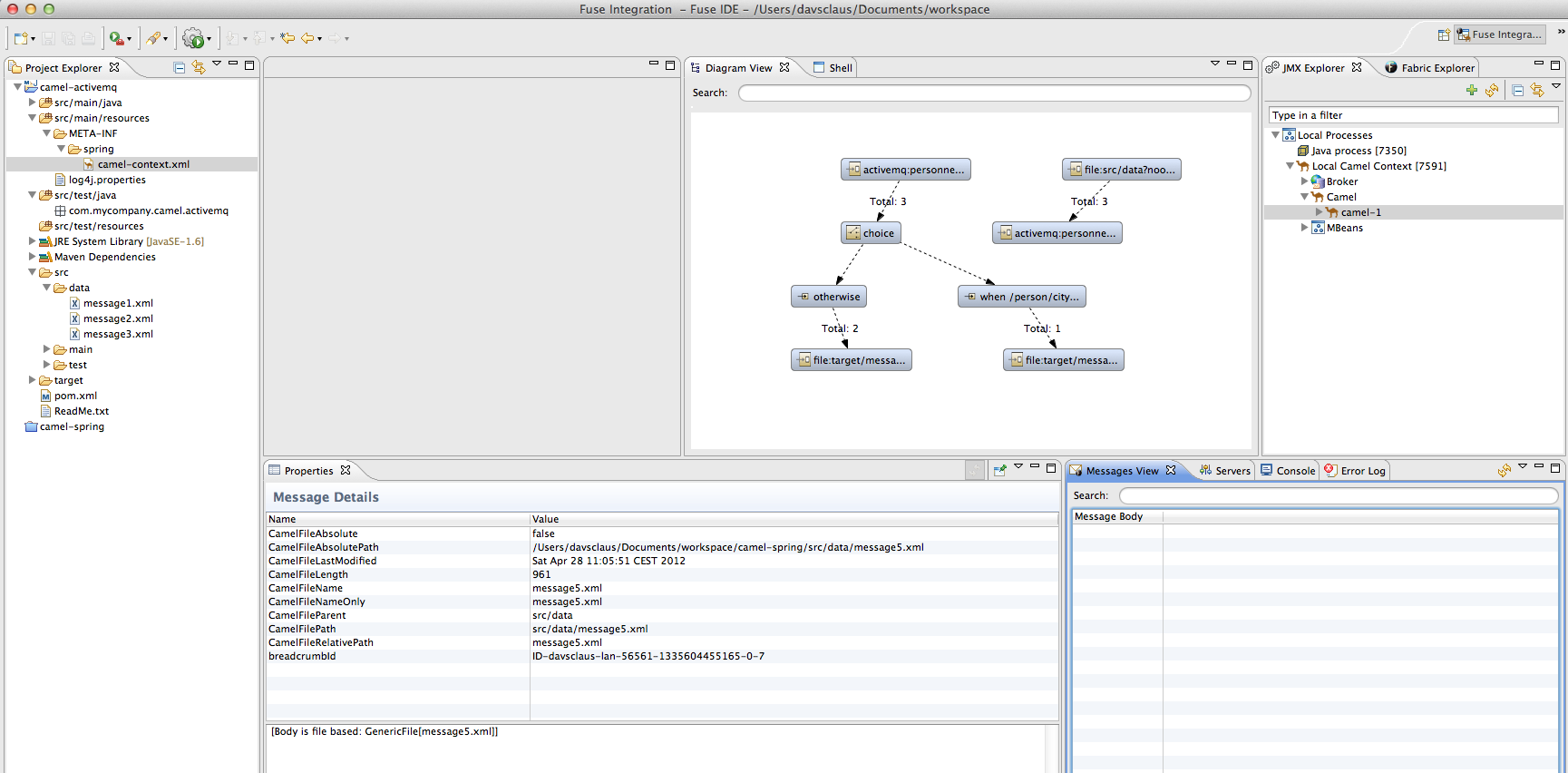Select pom.xml file

point(75,396)
